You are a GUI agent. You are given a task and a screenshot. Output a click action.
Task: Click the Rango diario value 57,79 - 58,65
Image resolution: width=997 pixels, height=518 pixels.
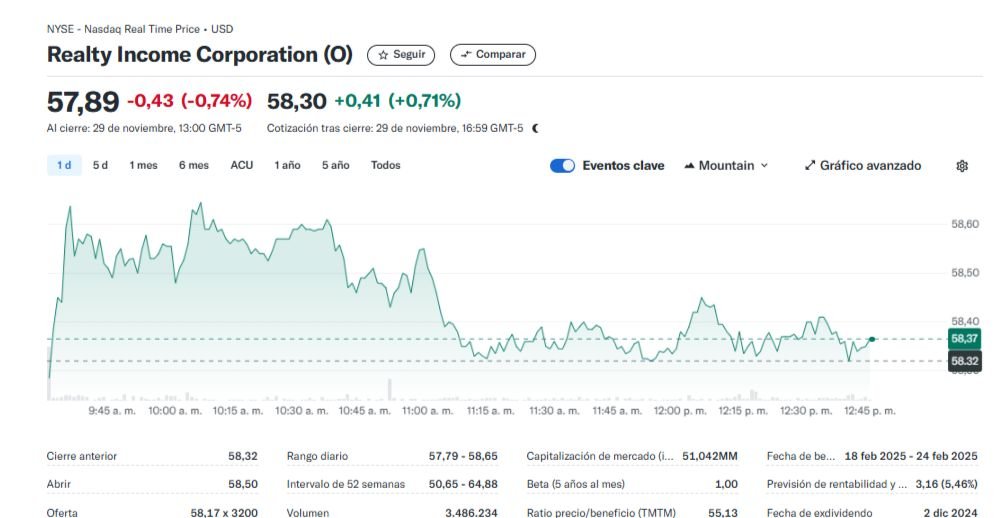[463, 456]
